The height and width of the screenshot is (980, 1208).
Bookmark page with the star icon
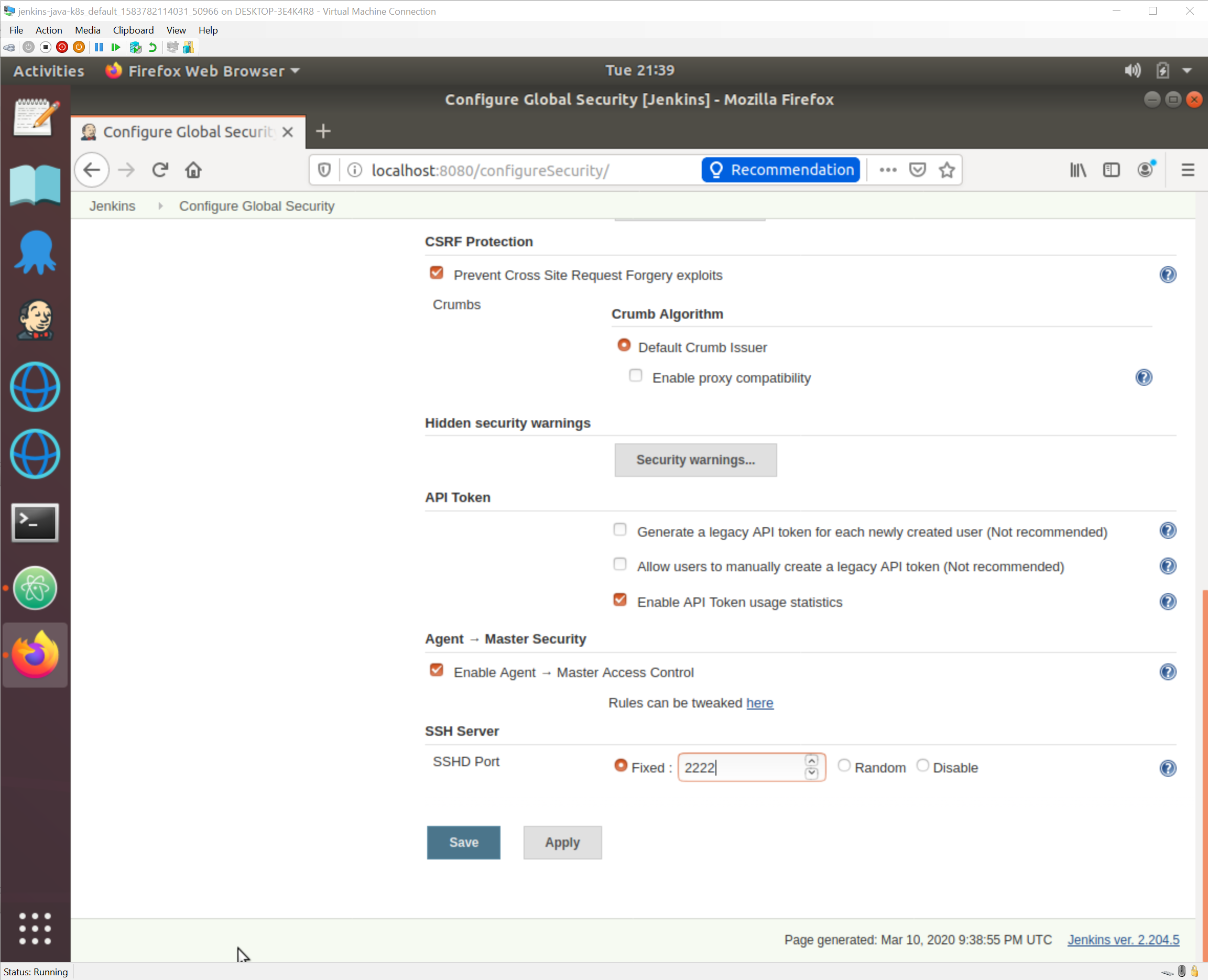(946, 170)
